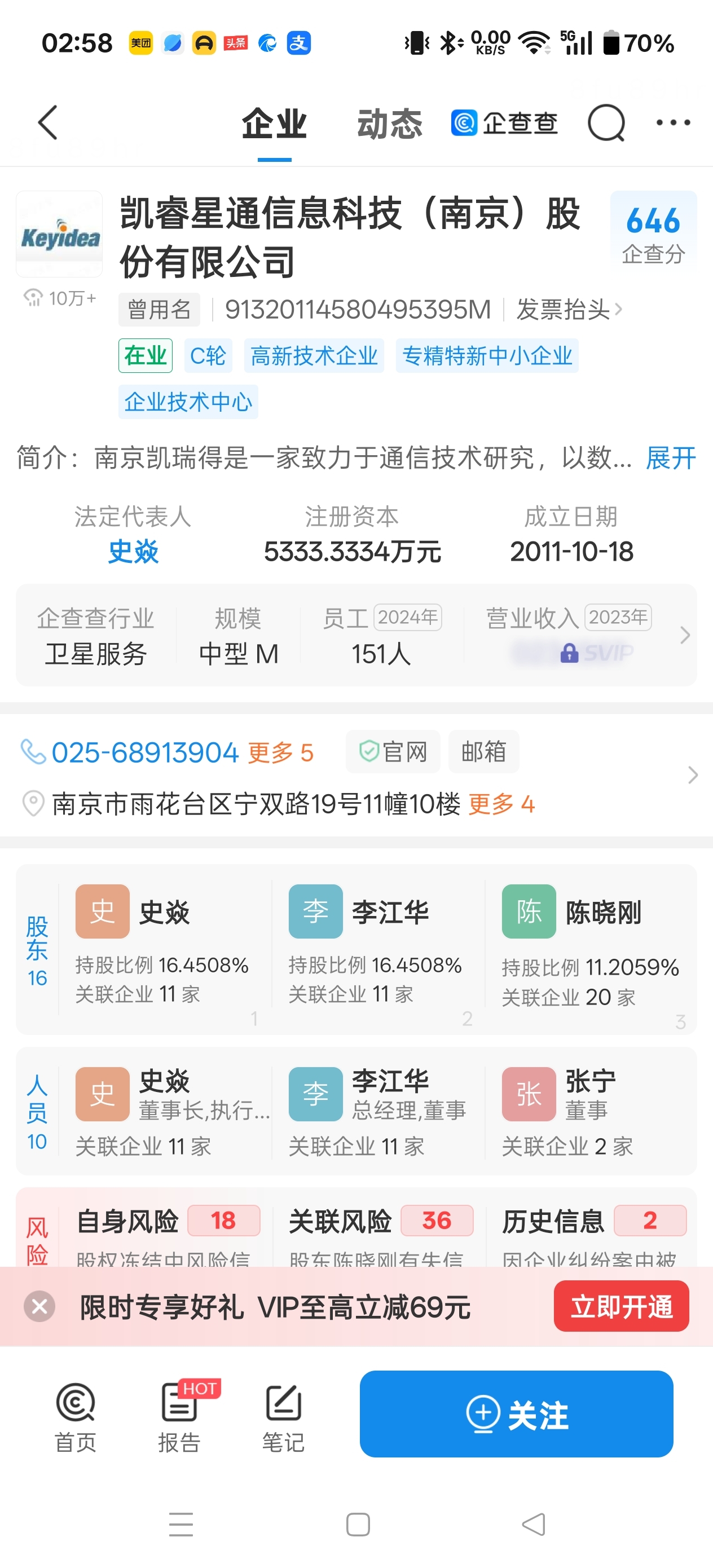The image size is (713, 1568).
Task: Tap the 曾用名 former name tag
Action: click(159, 309)
